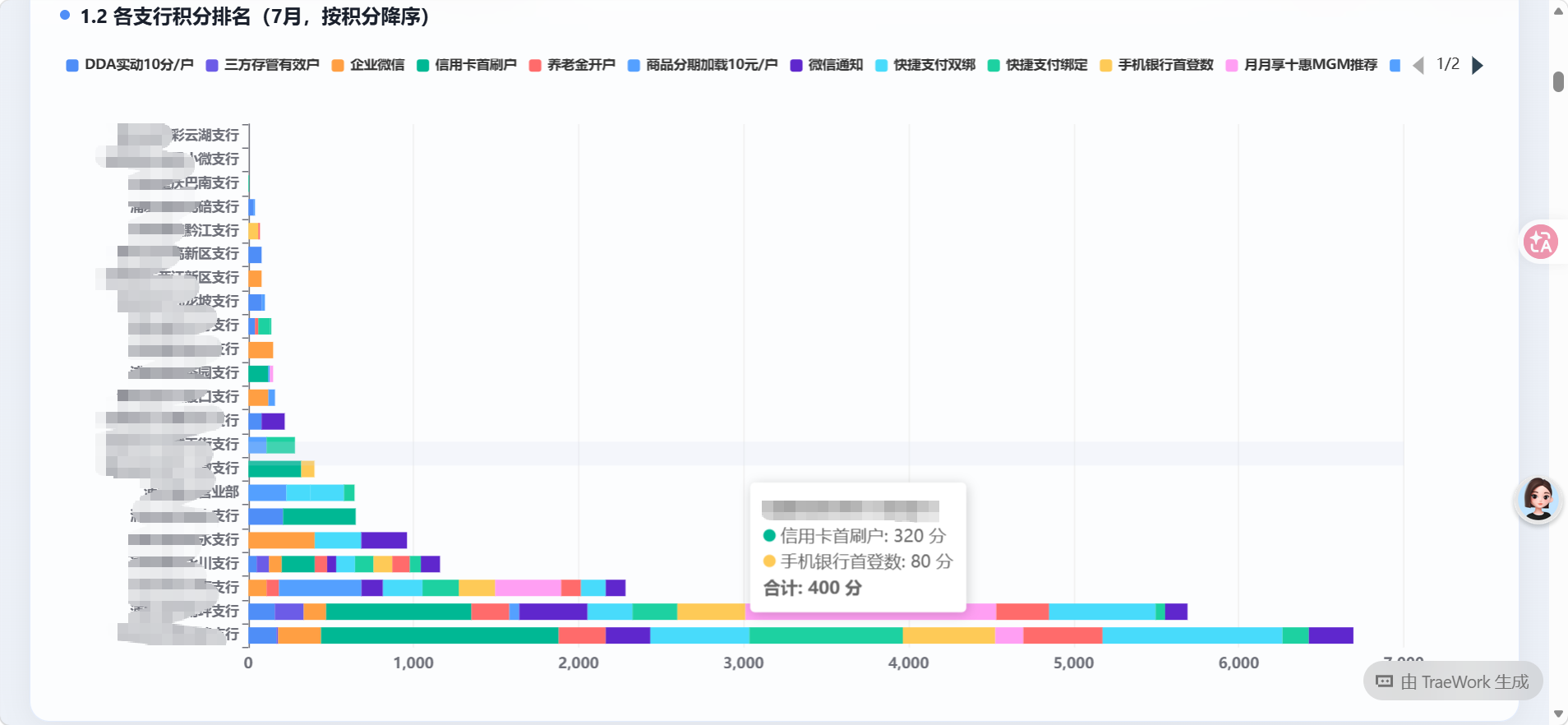Open the assistant avatar icon
This screenshot has height=725, width=1568.
[1538, 498]
